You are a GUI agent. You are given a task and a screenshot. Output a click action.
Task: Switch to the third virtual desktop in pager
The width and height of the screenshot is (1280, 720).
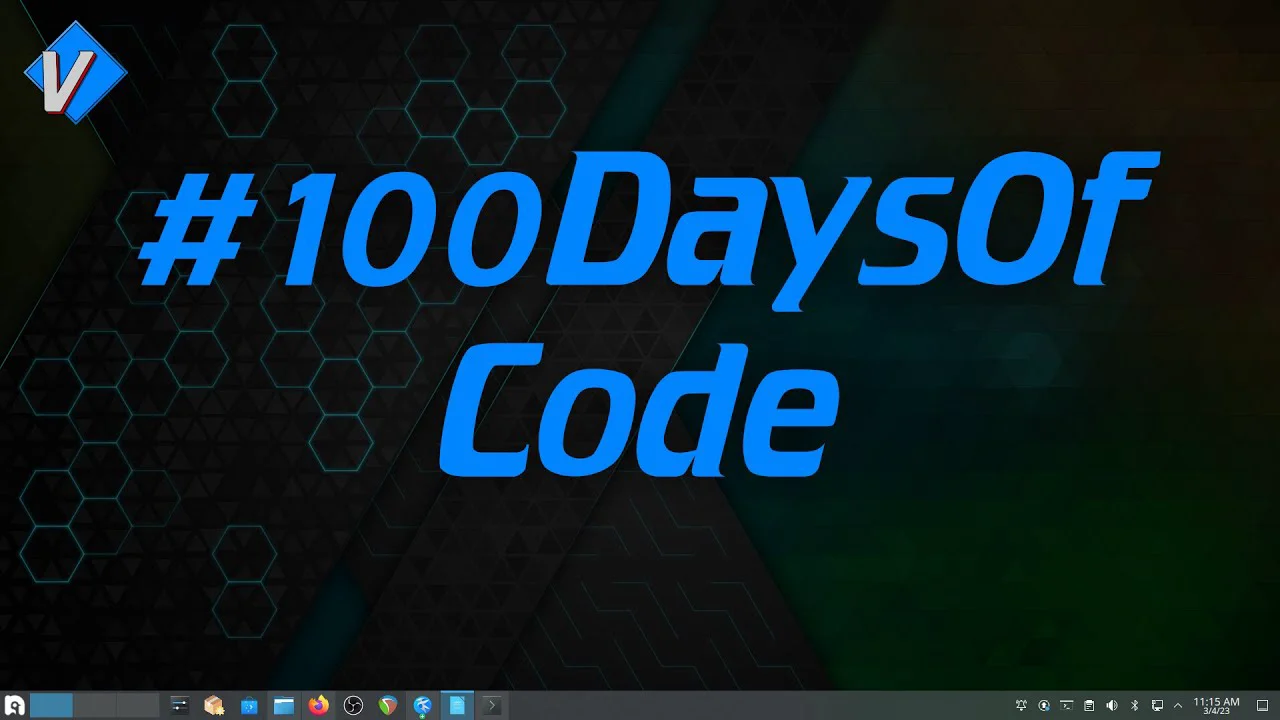[138, 706]
